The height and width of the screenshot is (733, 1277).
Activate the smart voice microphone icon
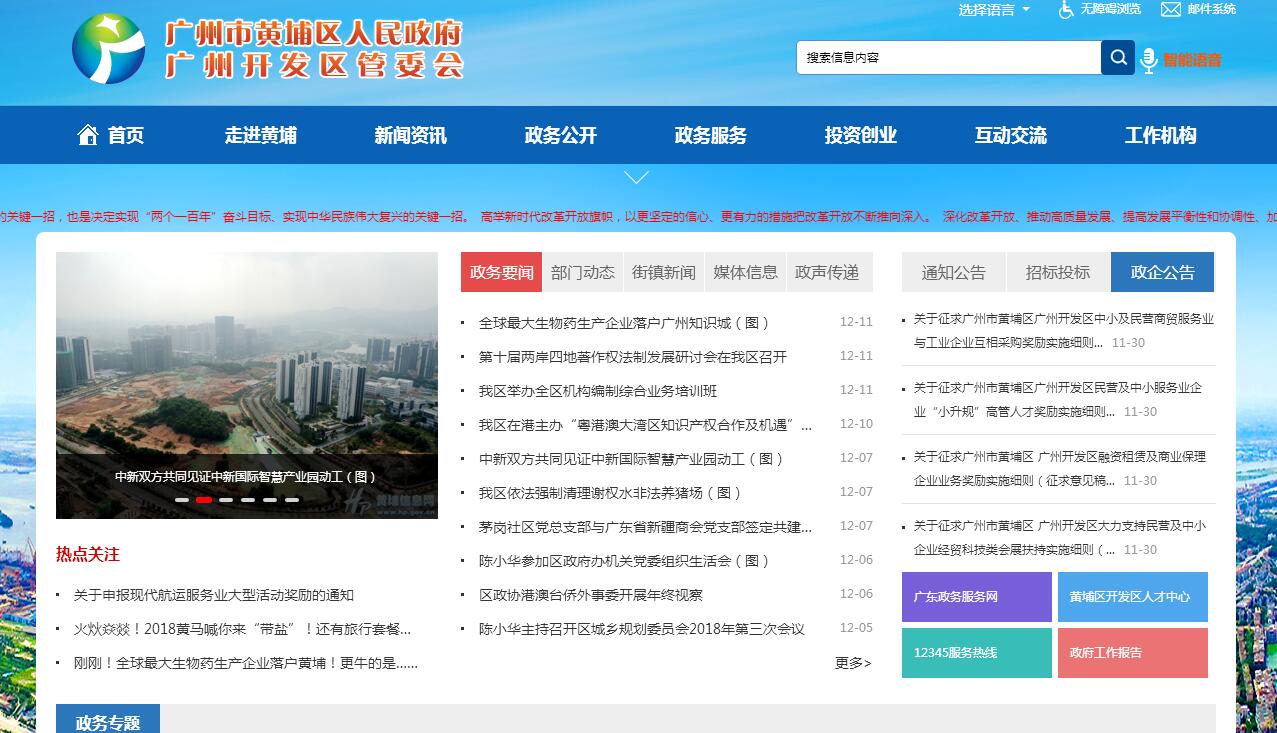[1149, 60]
